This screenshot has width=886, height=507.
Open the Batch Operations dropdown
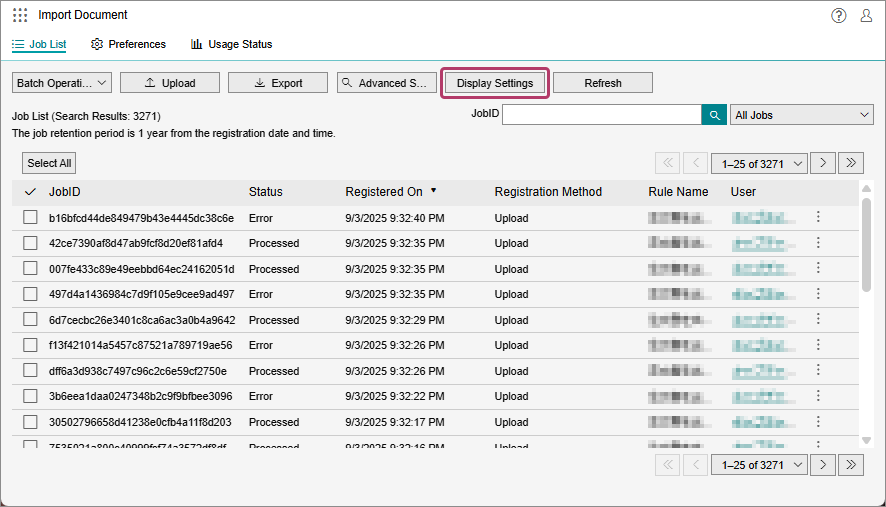[x=62, y=83]
